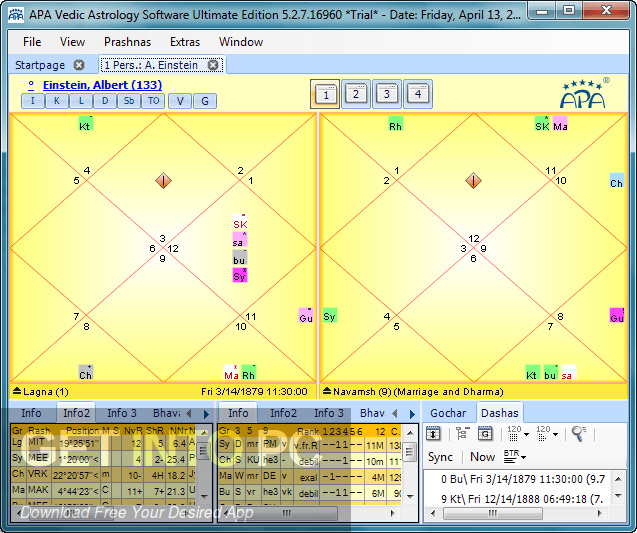The image size is (637, 533).
Task: Open the File menu
Action: pyautogui.click(x=32, y=42)
